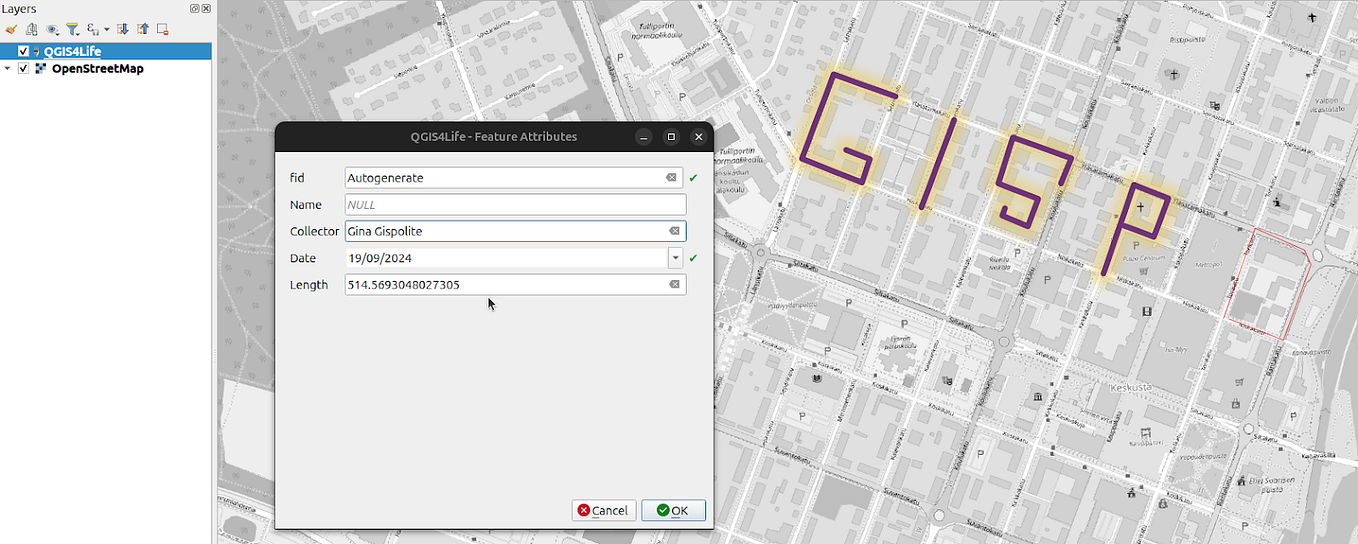
Task: Click Filter Legend by Expression epsilon icon
Action: pyautogui.click(x=92, y=29)
